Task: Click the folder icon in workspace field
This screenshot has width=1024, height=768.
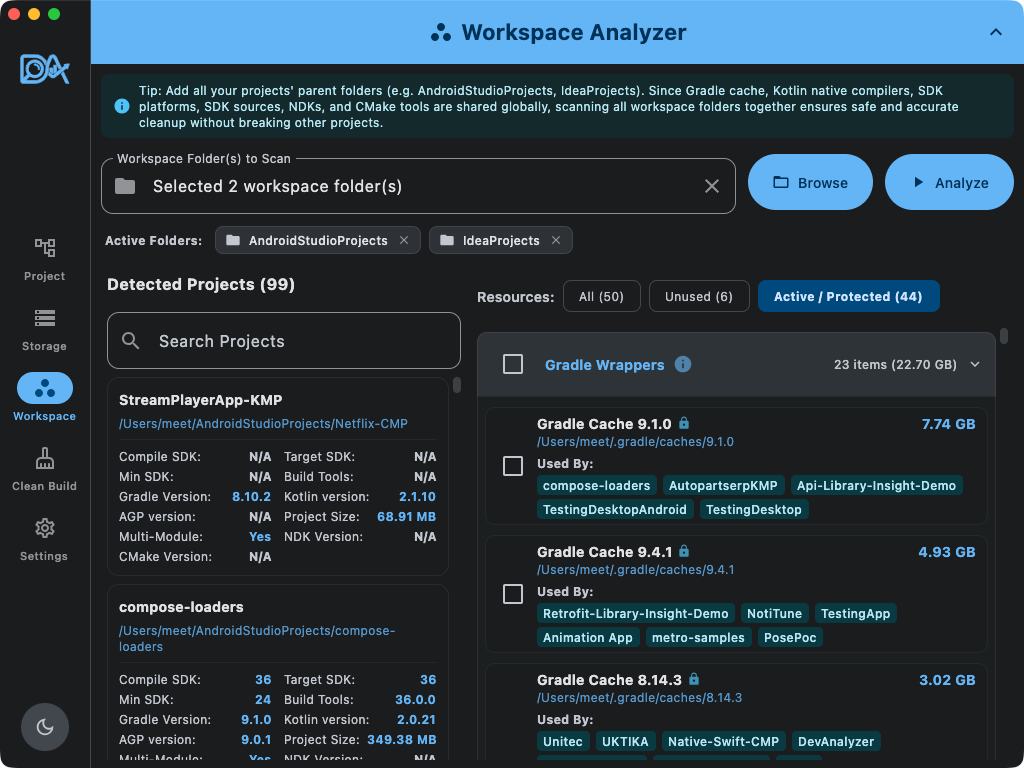Action: coord(125,186)
